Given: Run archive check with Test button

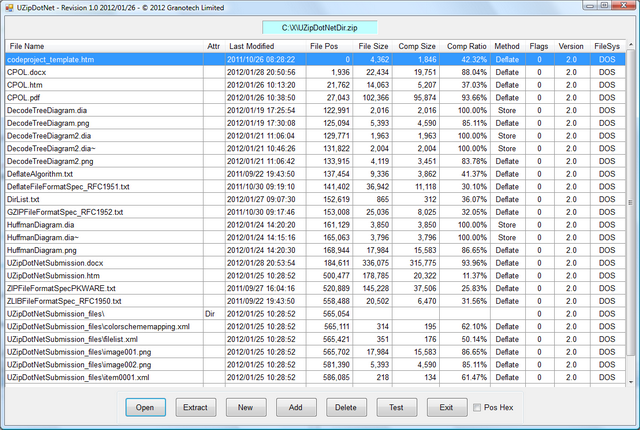Looking at the screenshot, I should point(396,407).
